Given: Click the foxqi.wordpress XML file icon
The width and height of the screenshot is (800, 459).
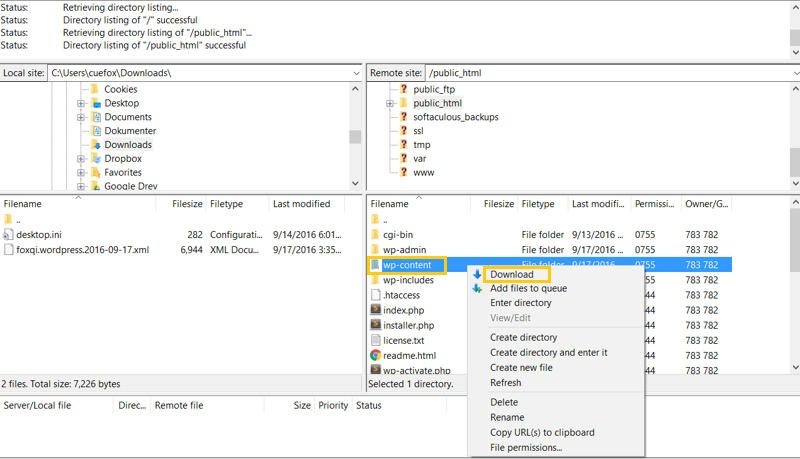Looking at the screenshot, I should (8, 249).
